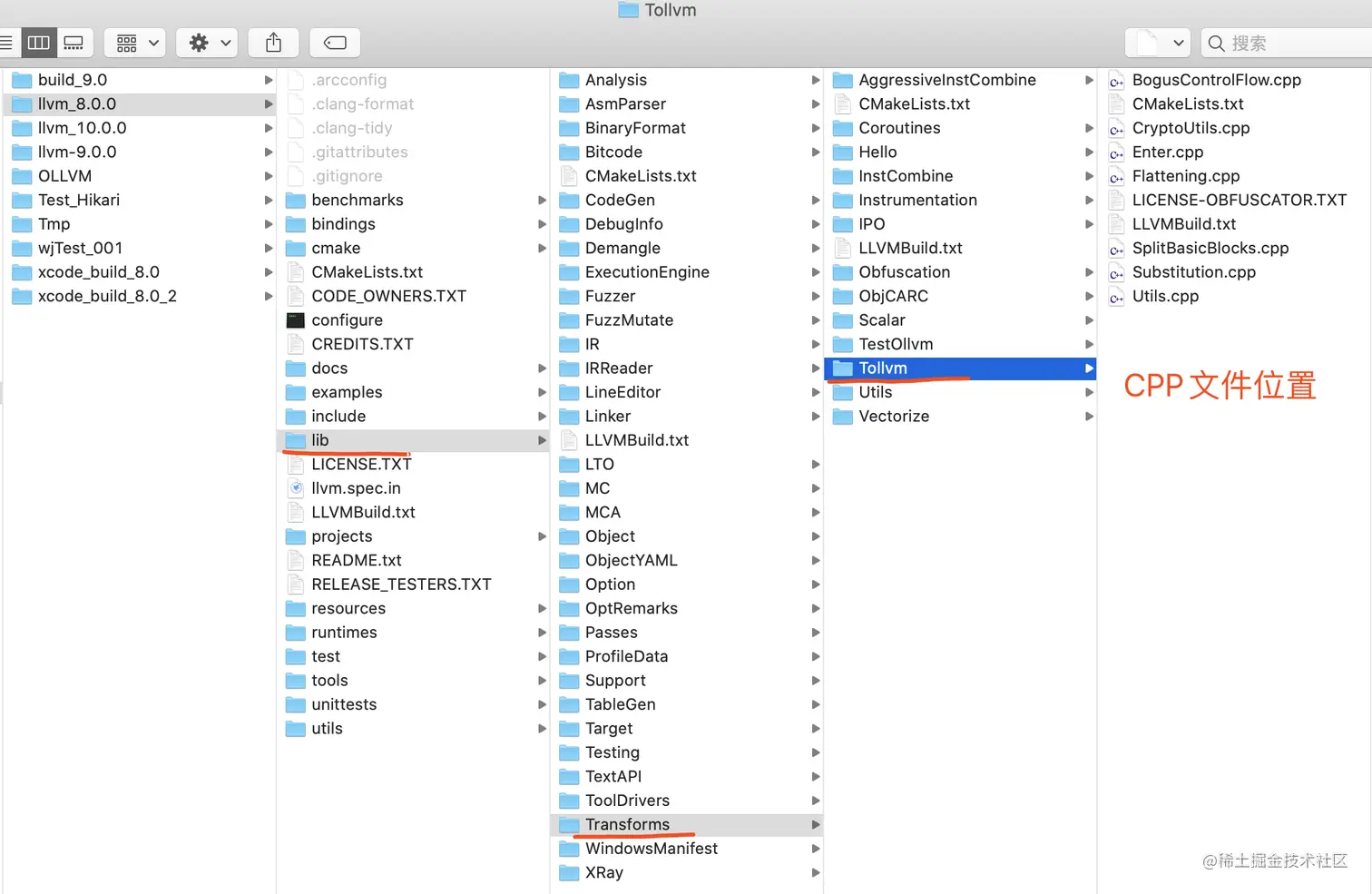
Task: Click the Share toolbar button
Action: [x=273, y=43]
